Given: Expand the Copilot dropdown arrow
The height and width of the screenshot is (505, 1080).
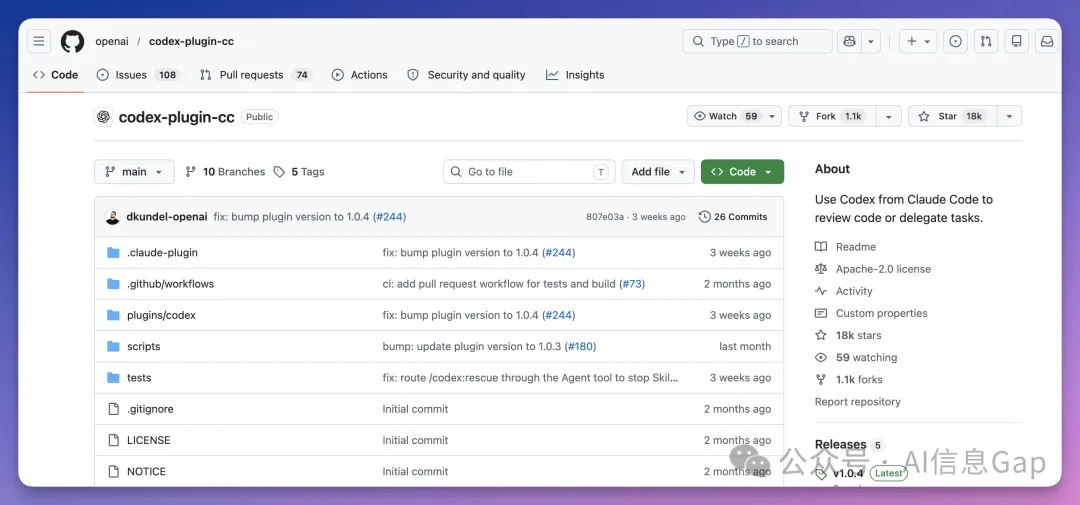Looking at the screenshot, I should pos(871,41).
